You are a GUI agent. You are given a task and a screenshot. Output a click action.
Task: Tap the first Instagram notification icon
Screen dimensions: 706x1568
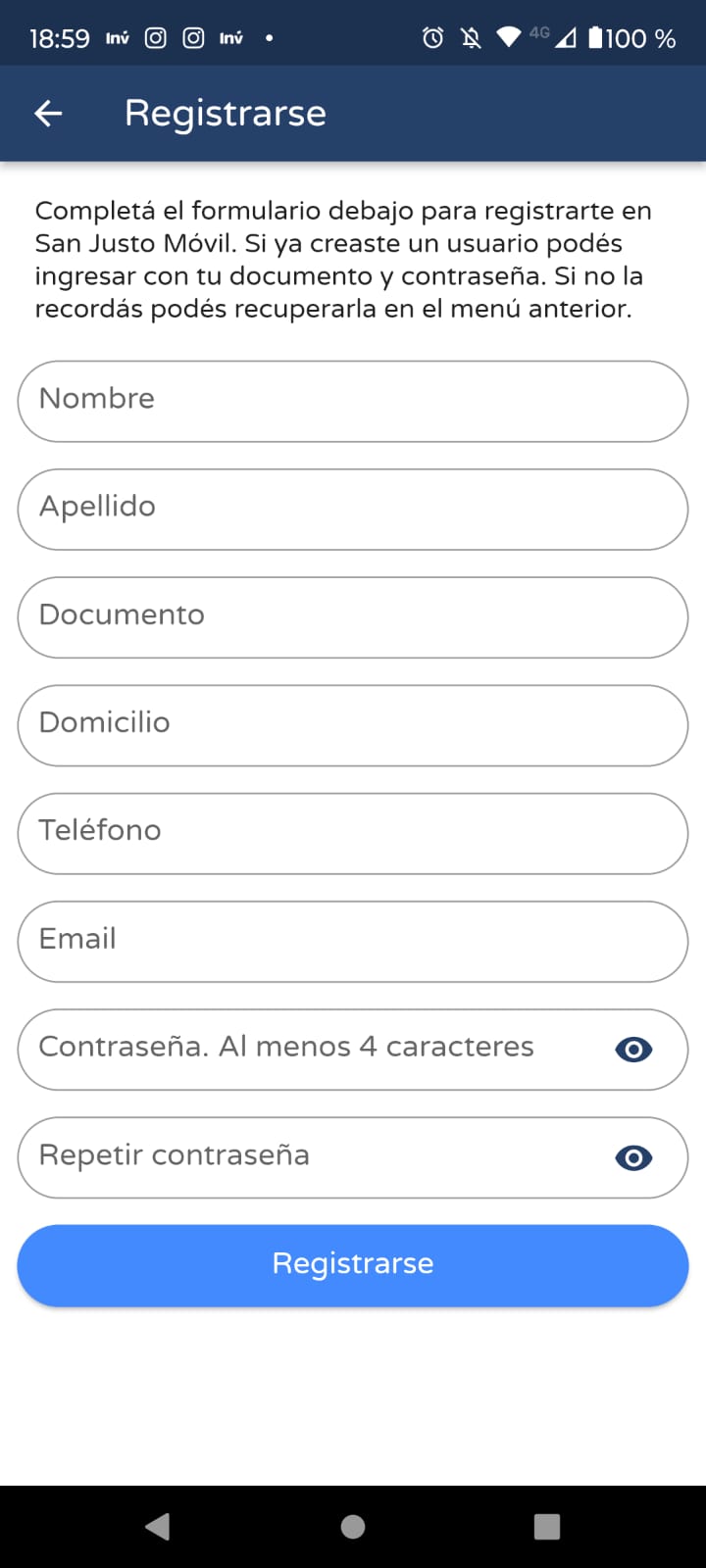pos(156,38)
